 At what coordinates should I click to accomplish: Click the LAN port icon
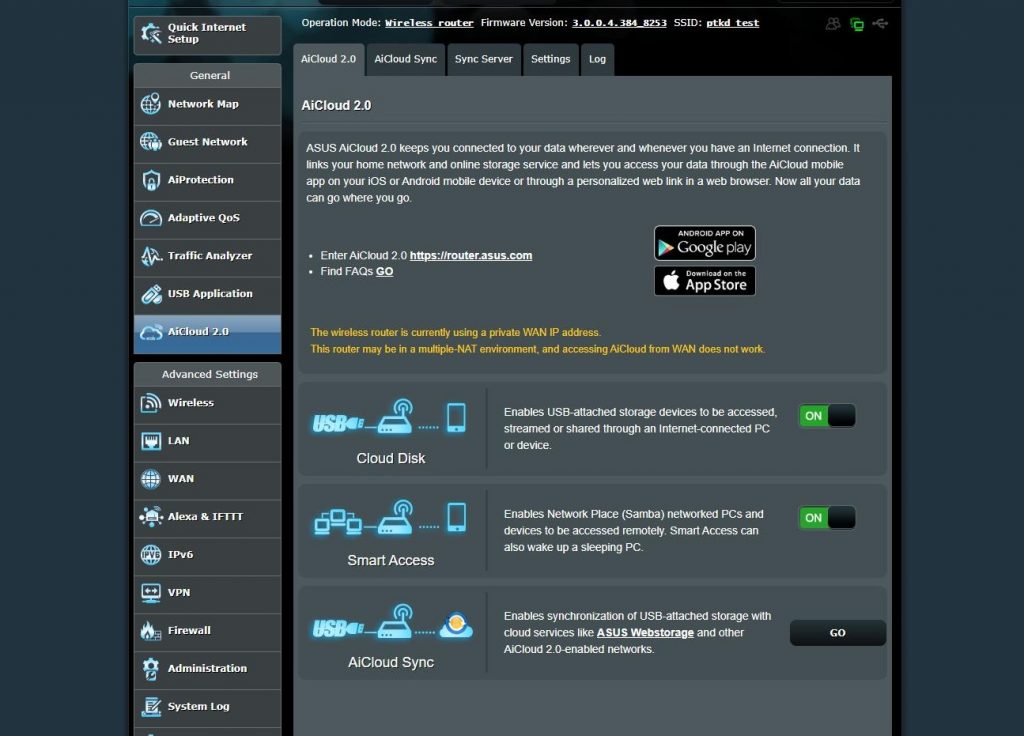coord(151,441)
